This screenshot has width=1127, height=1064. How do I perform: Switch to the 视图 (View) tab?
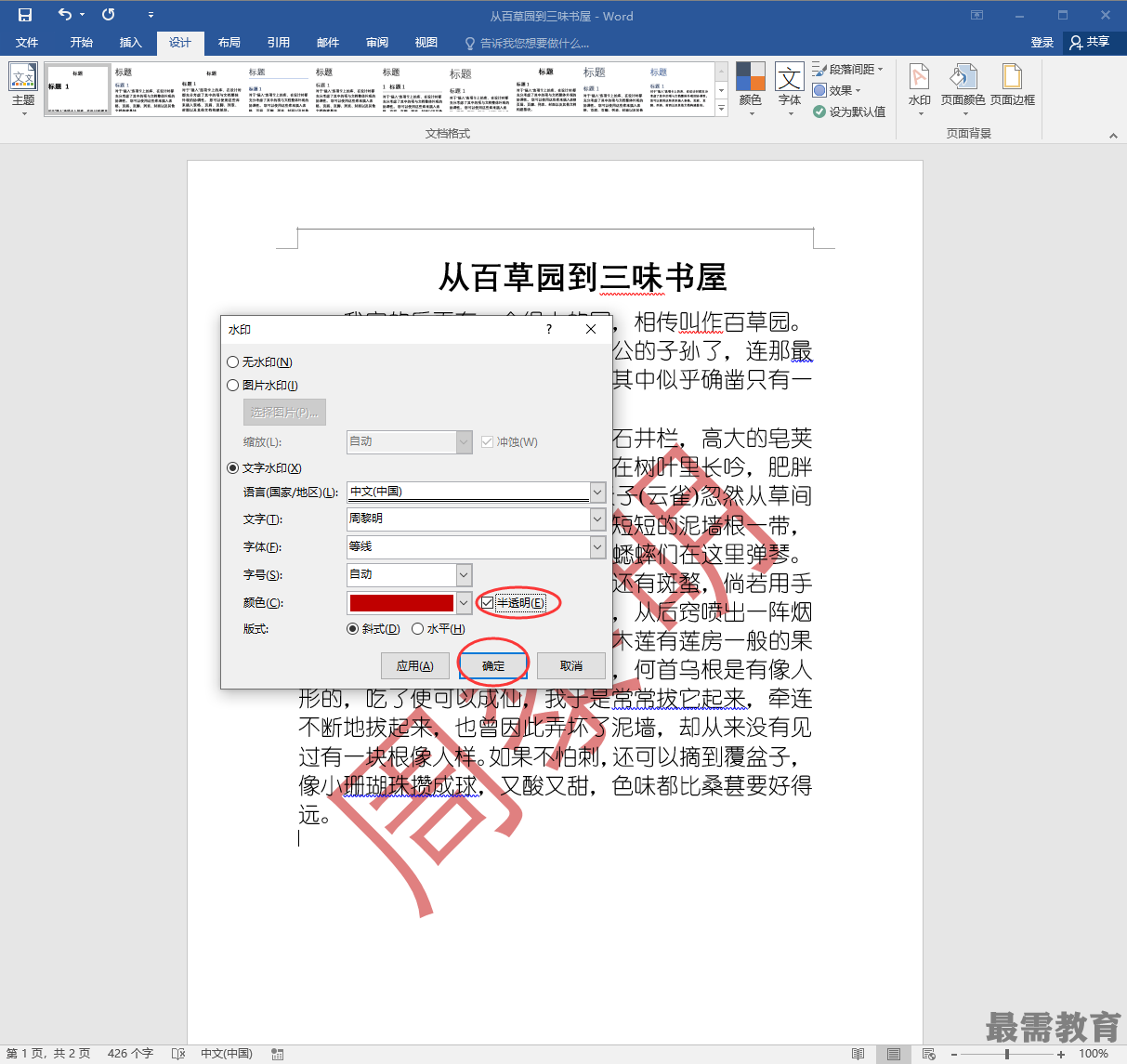pos(426,43)
